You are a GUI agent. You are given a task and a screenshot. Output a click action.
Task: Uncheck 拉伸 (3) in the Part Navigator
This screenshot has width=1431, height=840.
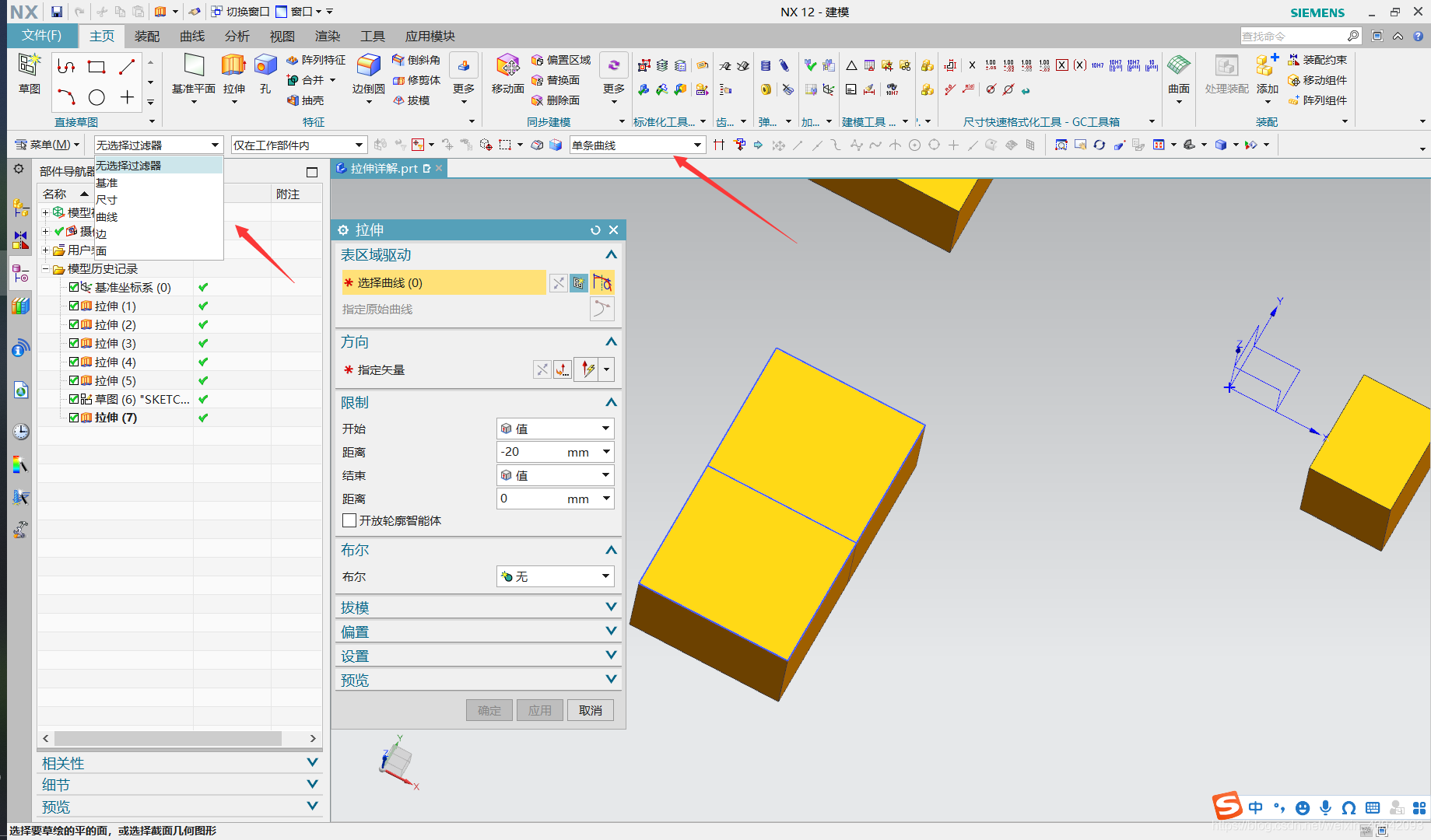pos(72,343)
